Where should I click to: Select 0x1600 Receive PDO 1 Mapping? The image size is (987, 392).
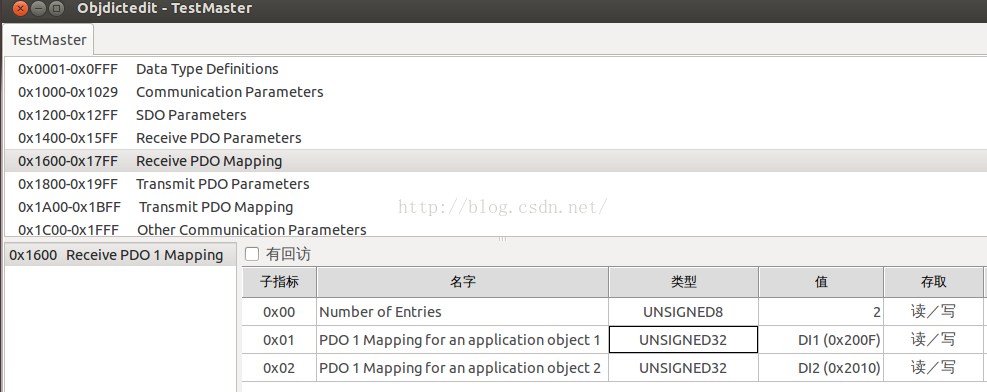click(116, 255)
